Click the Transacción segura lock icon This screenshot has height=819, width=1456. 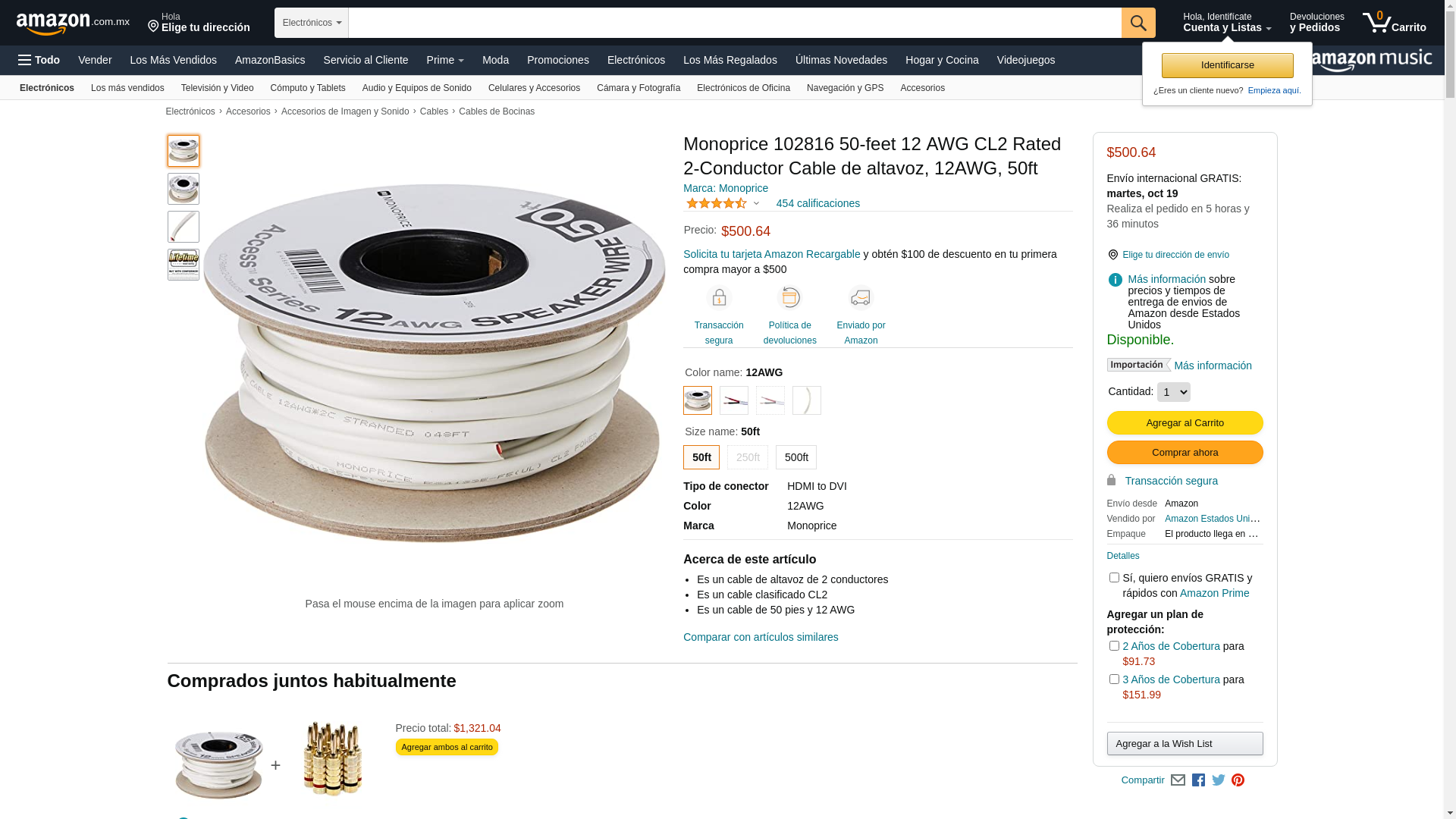(719, 298)
